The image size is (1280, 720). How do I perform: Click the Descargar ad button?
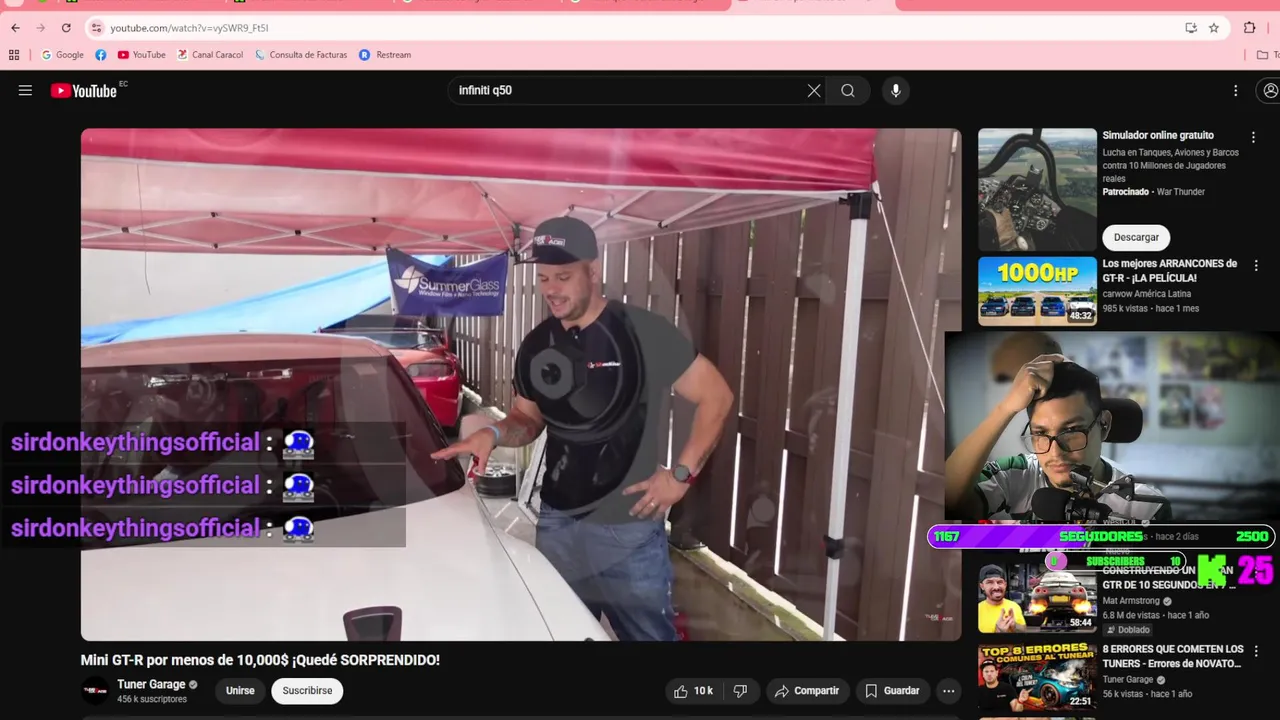point(1136,237)
